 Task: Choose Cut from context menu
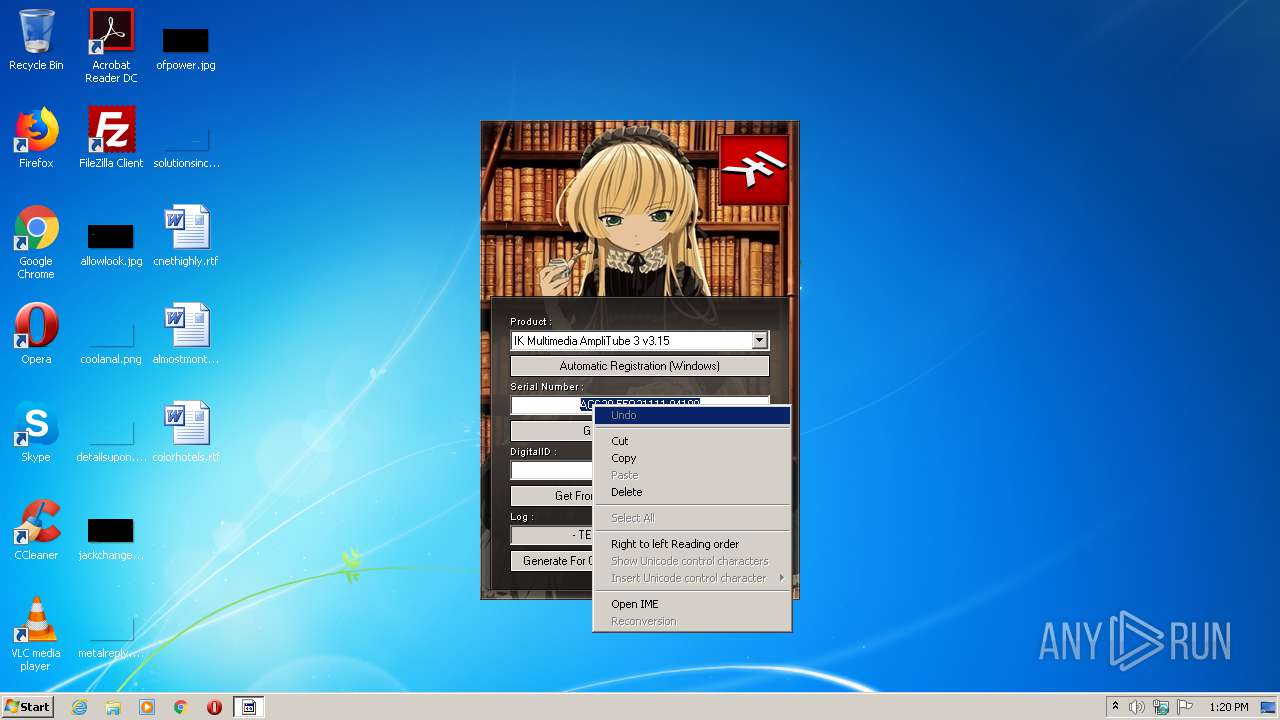tap(692, 441)
